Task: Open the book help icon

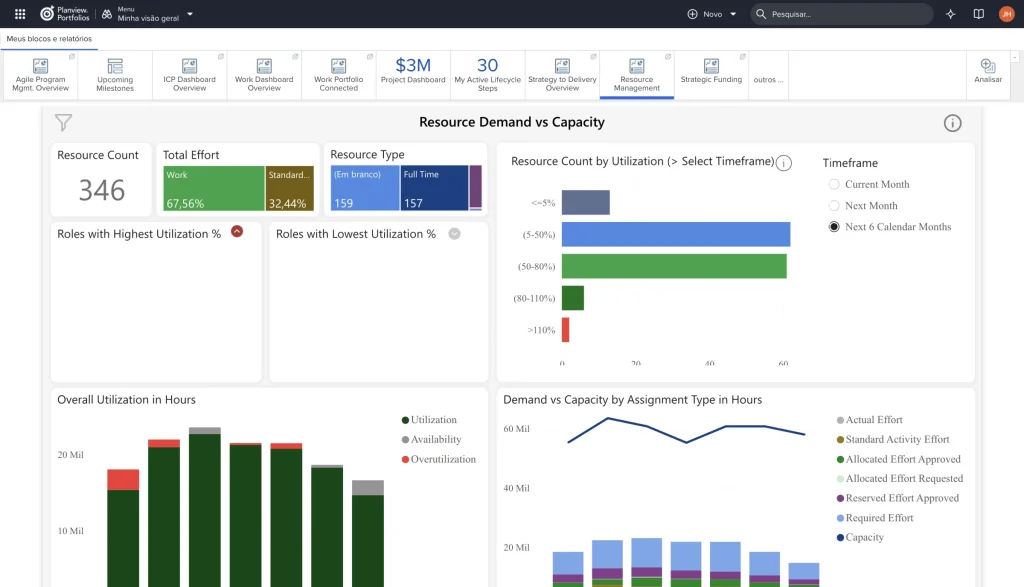Action: (x=978, y=14)
